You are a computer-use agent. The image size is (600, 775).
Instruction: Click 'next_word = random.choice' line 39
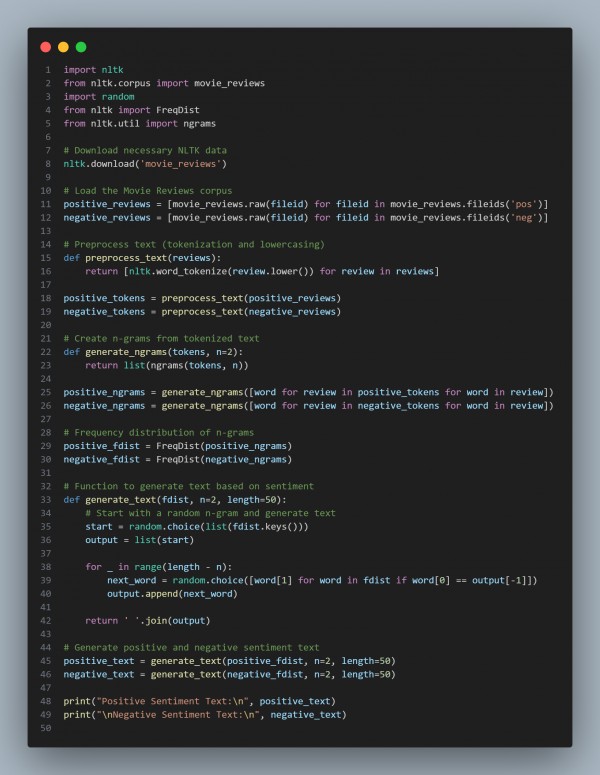point(322,580)
